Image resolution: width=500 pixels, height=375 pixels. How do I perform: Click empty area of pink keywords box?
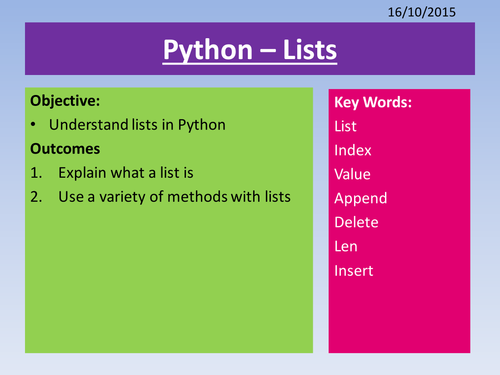click(399, 317)
